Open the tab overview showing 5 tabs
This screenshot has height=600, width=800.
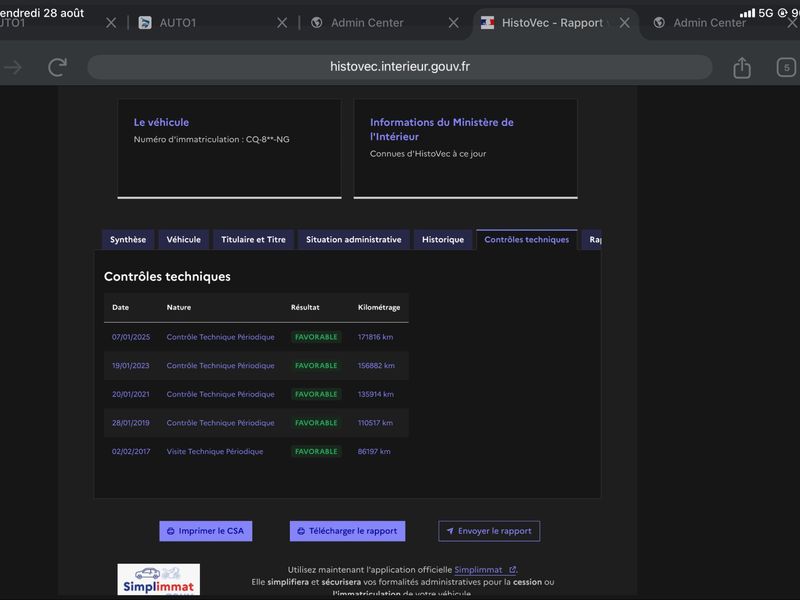click(x=786, y=67)
